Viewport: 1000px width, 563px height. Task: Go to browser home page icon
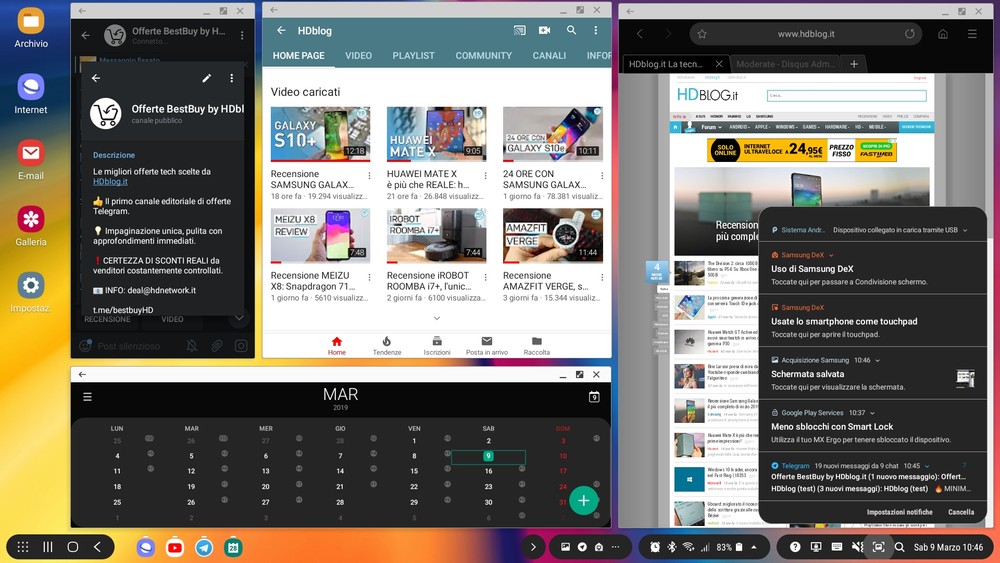(x=943, y=34)
